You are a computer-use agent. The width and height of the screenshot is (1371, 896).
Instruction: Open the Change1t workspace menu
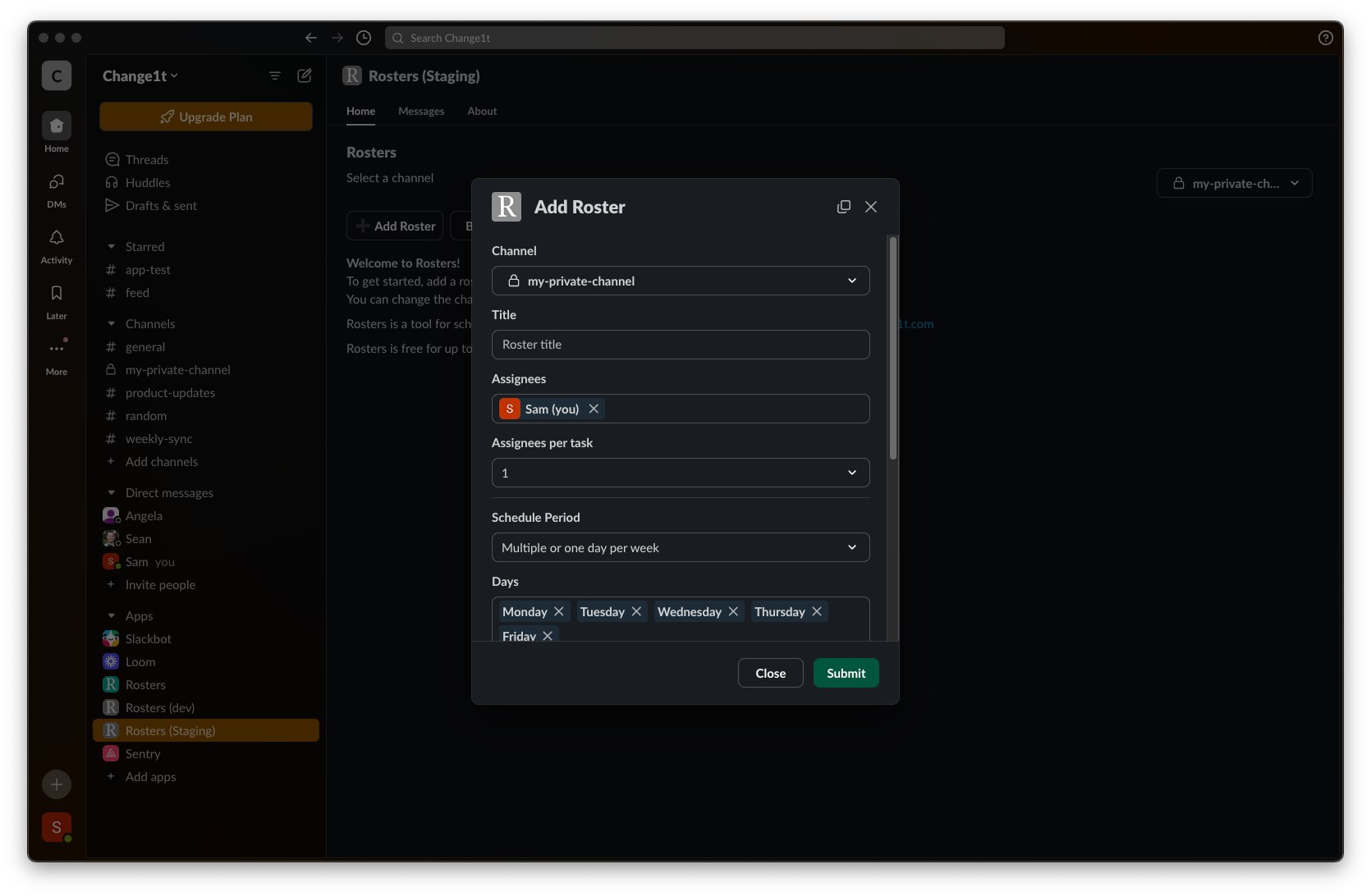(140, 75)
